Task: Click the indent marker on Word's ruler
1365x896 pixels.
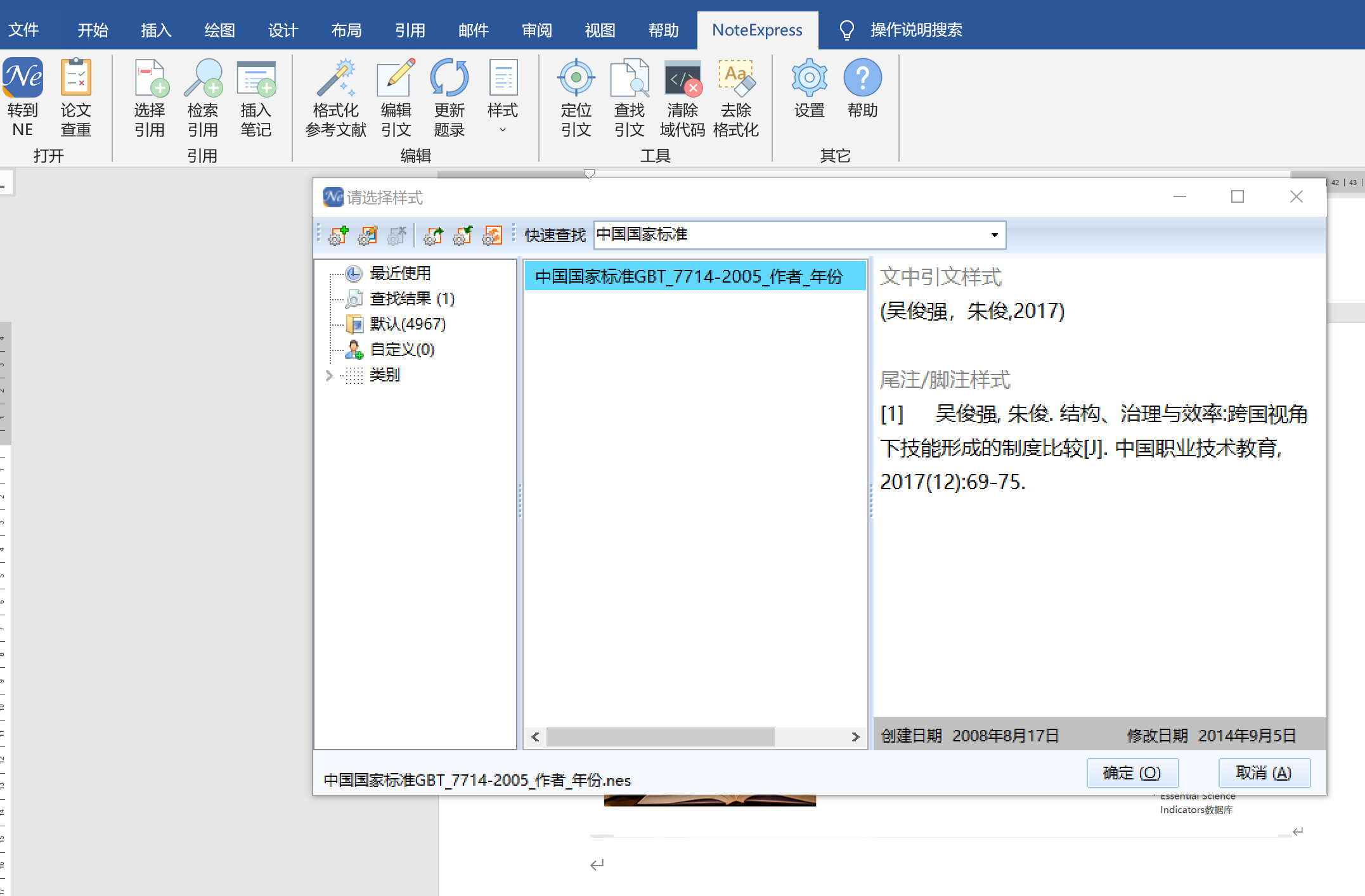Action: pos(589,173)
